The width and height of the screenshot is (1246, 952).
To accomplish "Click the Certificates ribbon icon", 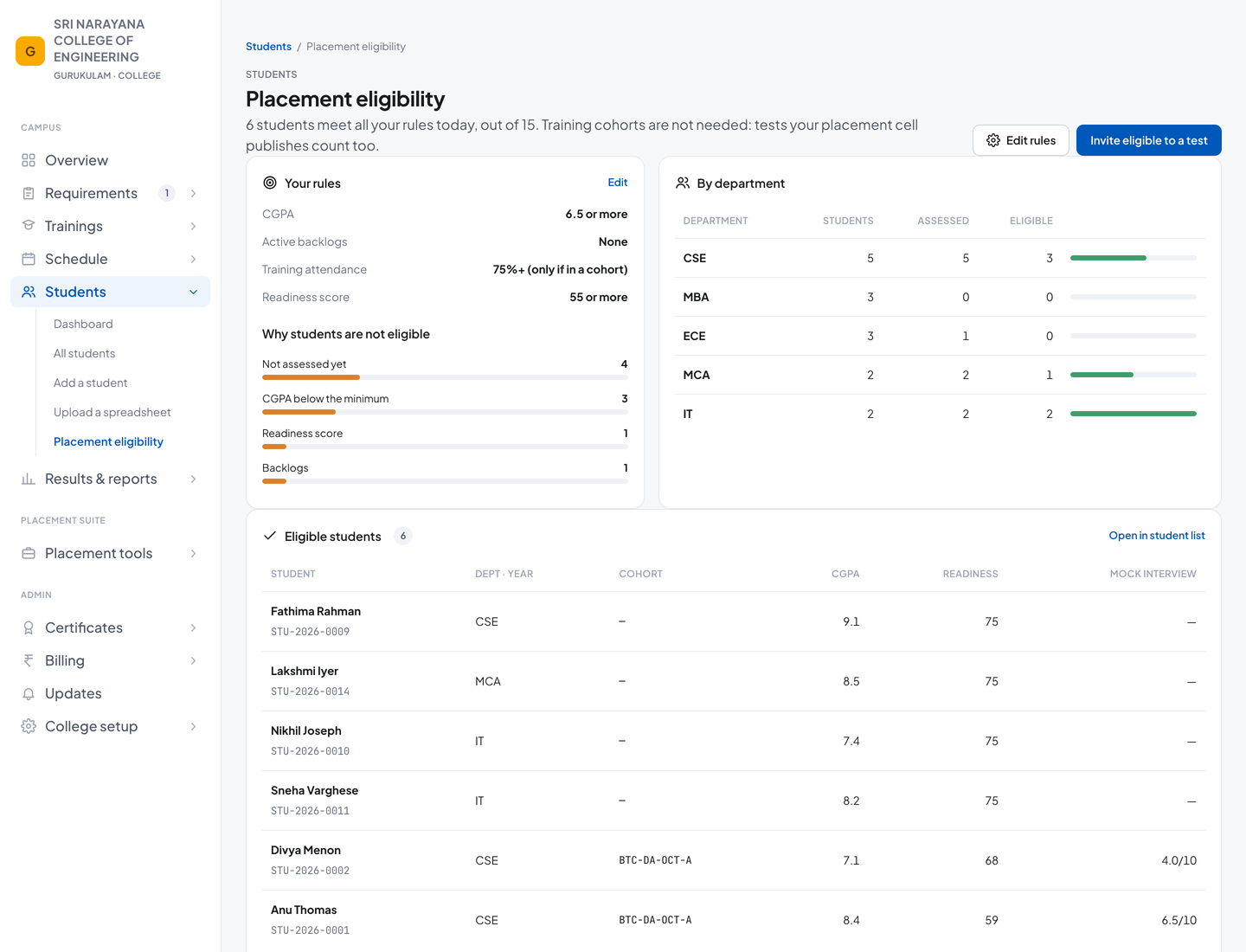I will pos(29,627).
